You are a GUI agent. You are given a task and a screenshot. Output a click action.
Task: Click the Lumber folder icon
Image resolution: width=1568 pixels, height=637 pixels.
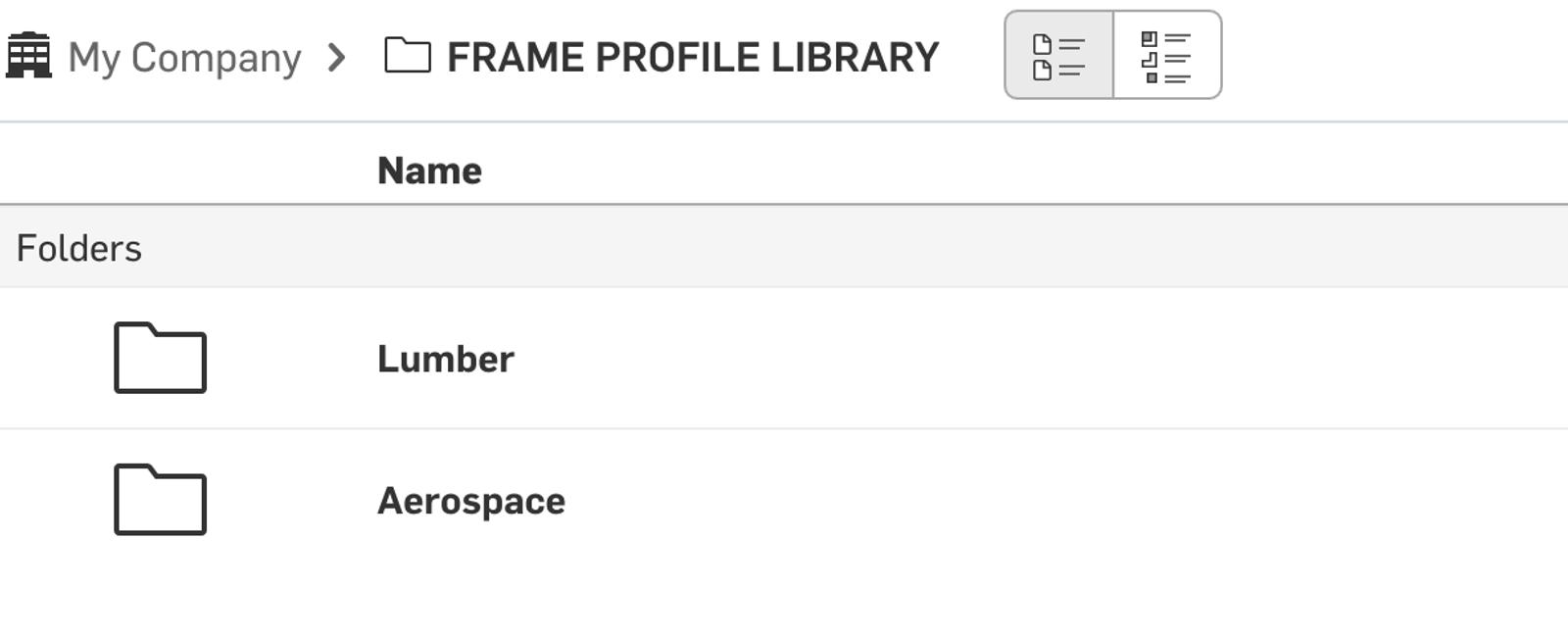160,359
